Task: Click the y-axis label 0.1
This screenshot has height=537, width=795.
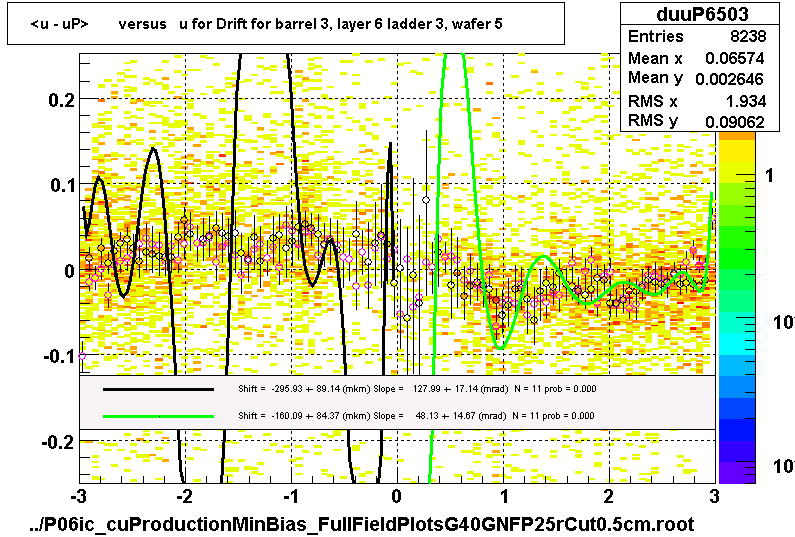Action: point(62,185)
